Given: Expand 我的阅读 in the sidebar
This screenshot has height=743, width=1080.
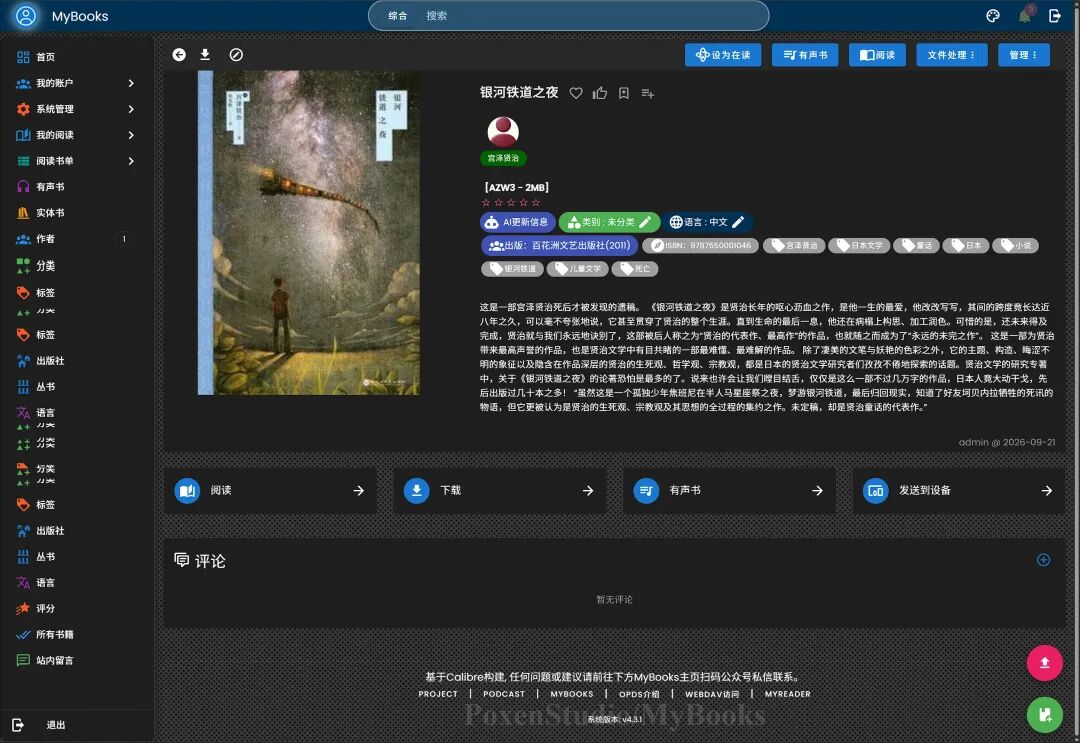Looking at the screenshot, I should point(76,135).
